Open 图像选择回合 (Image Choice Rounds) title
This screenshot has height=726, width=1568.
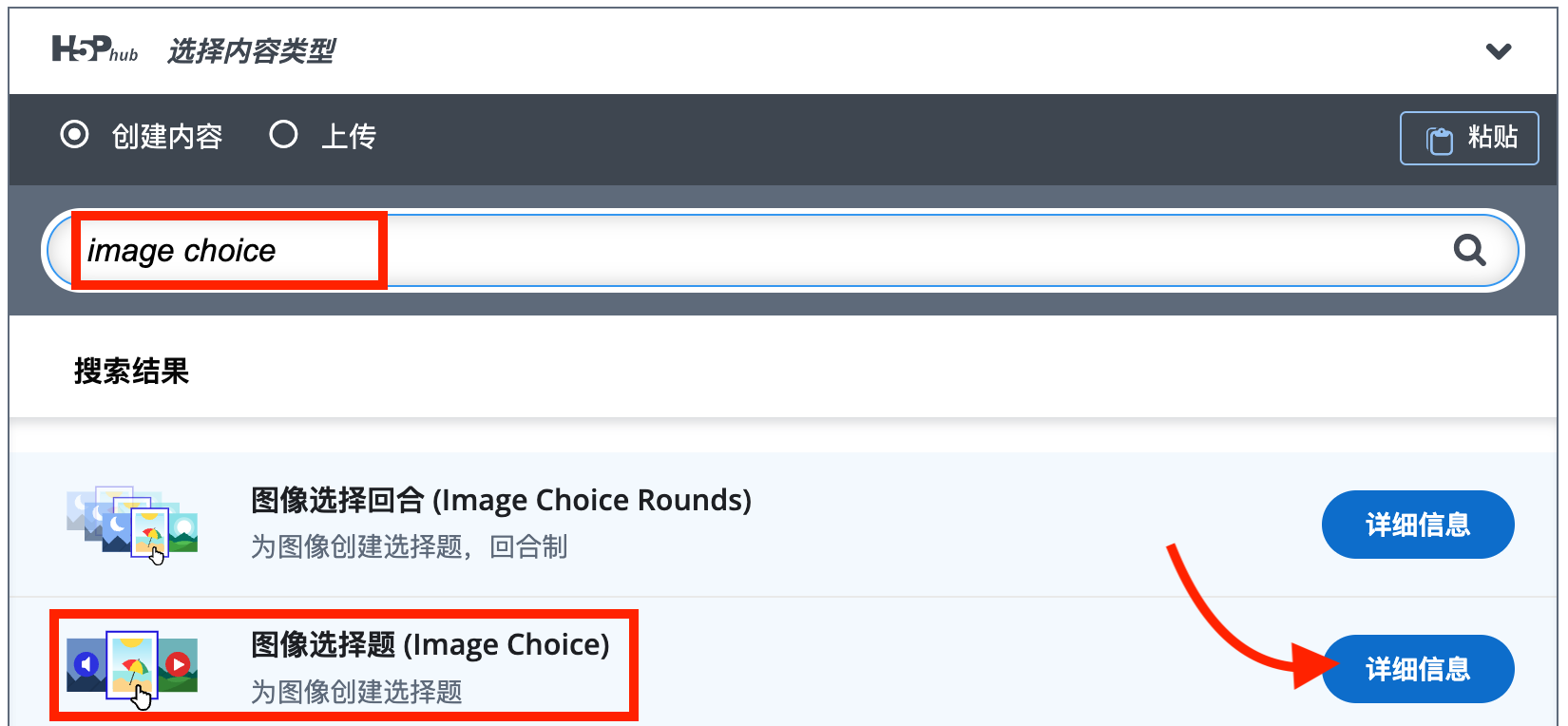click(501, 500)
